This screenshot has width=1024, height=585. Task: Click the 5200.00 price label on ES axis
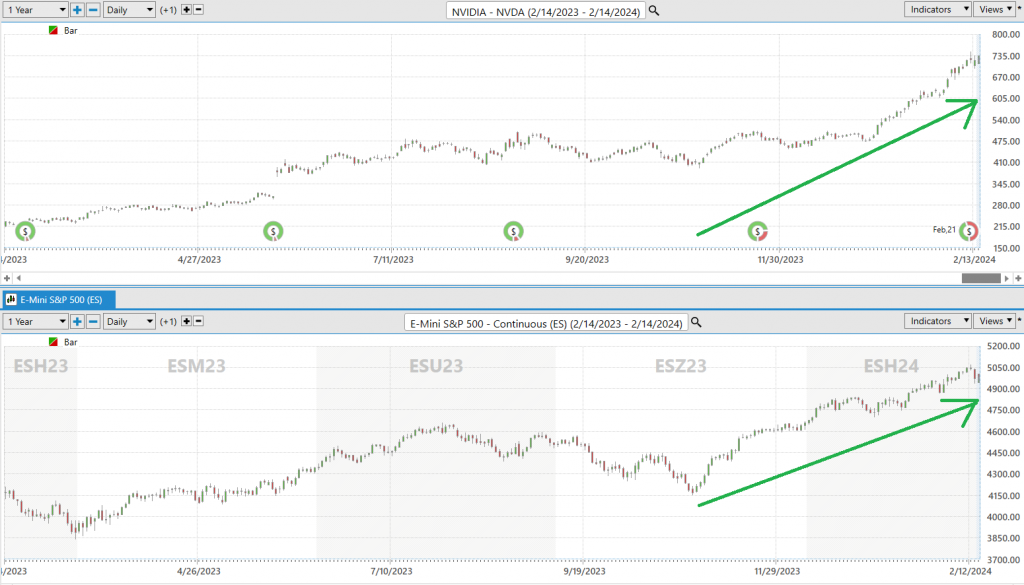point(1004,346)
